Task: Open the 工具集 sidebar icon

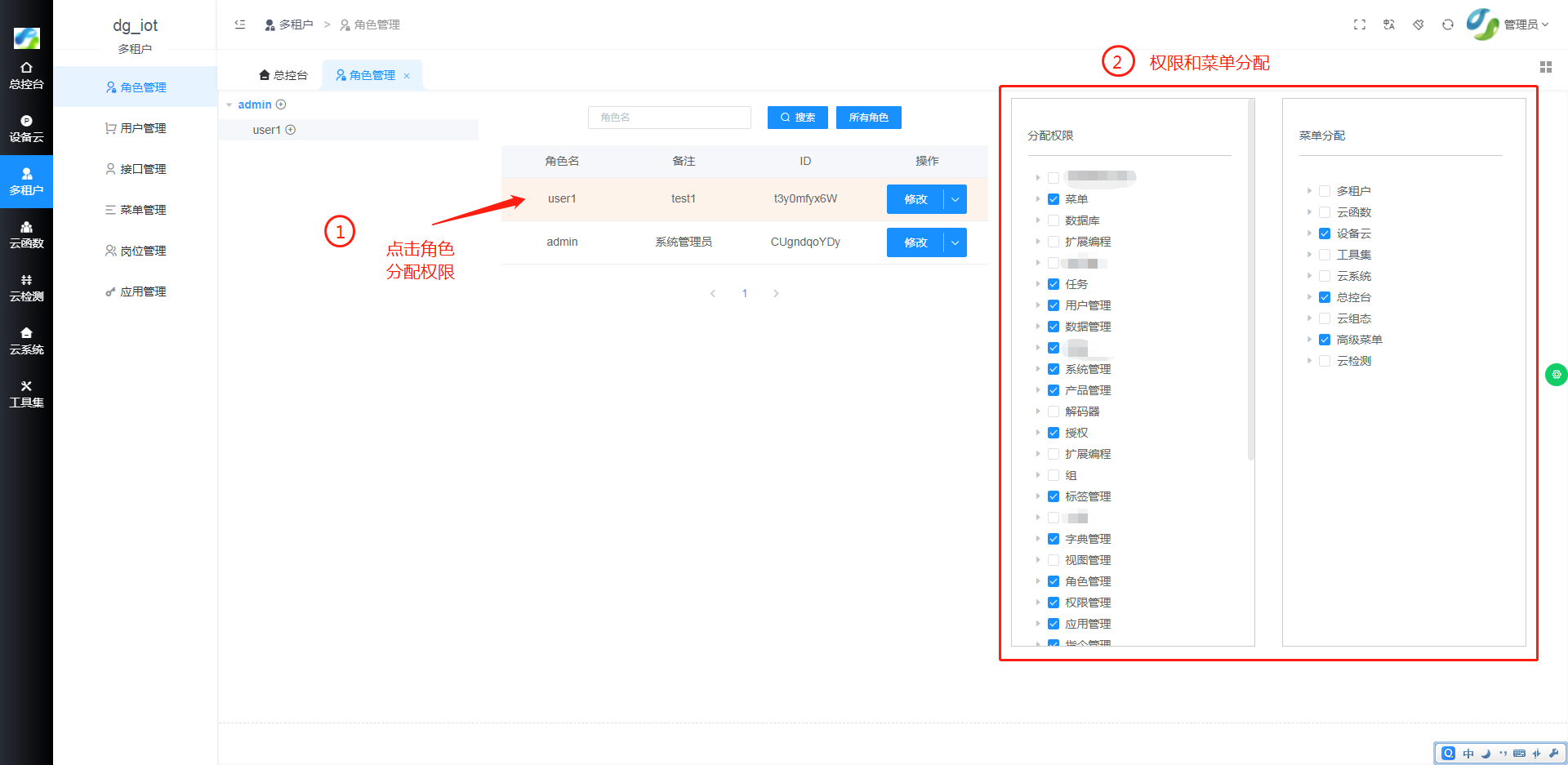Action: 26,394
